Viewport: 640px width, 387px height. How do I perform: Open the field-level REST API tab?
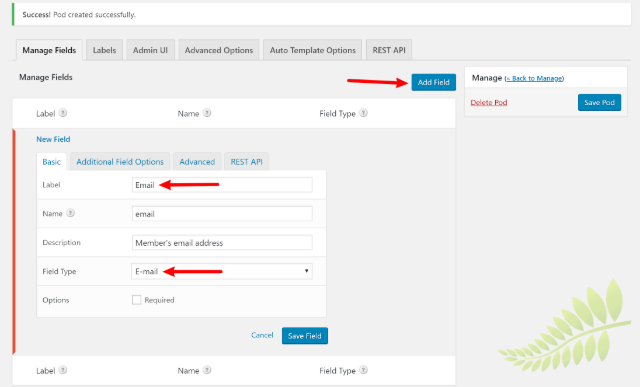247,162
